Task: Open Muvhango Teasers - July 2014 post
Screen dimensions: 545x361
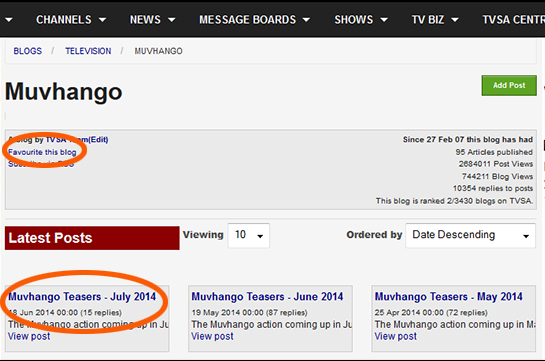Action: [82, 297]
